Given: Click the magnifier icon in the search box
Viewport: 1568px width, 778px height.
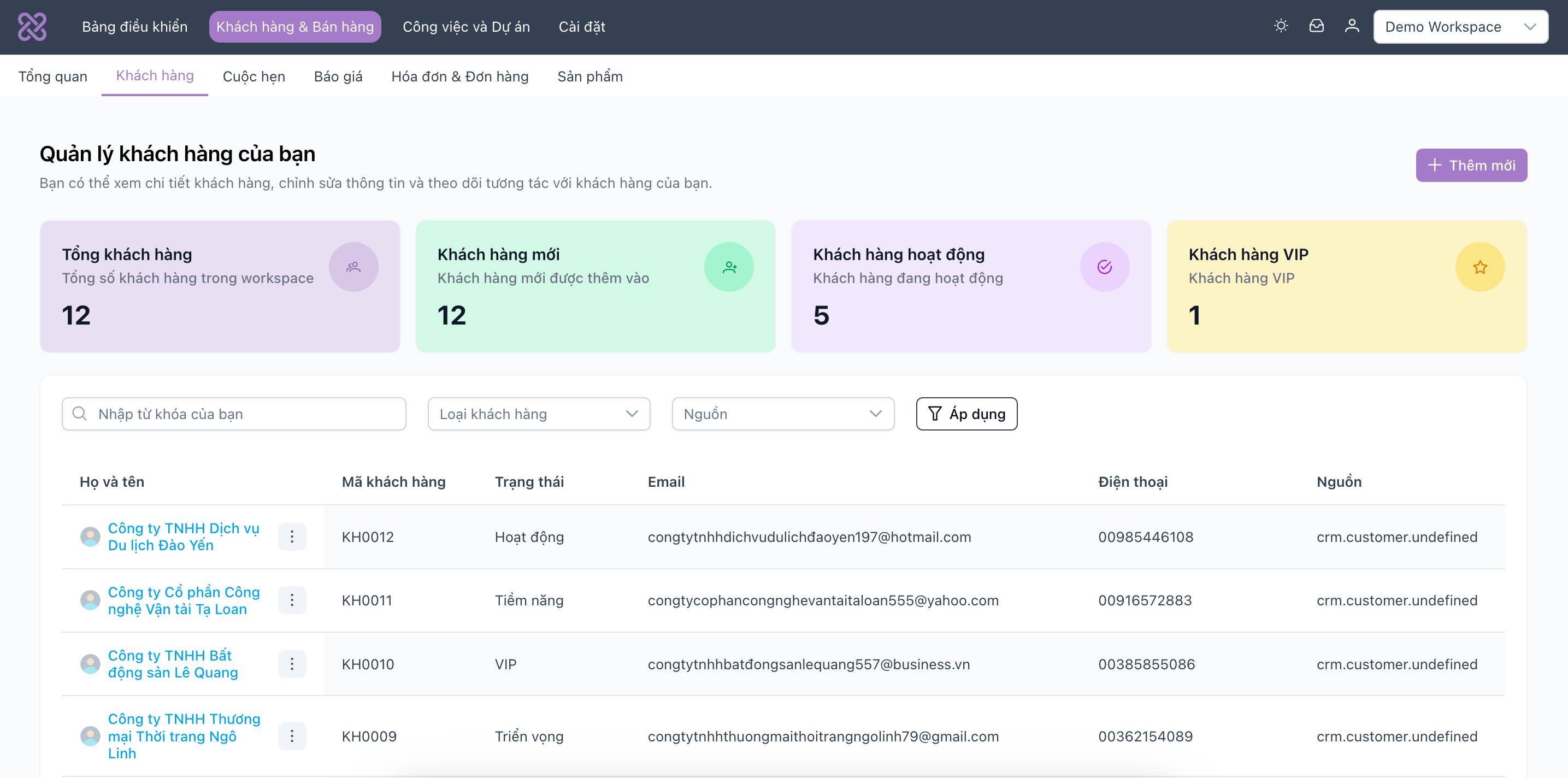Looking at the screenshot, I should pos(80,414).
